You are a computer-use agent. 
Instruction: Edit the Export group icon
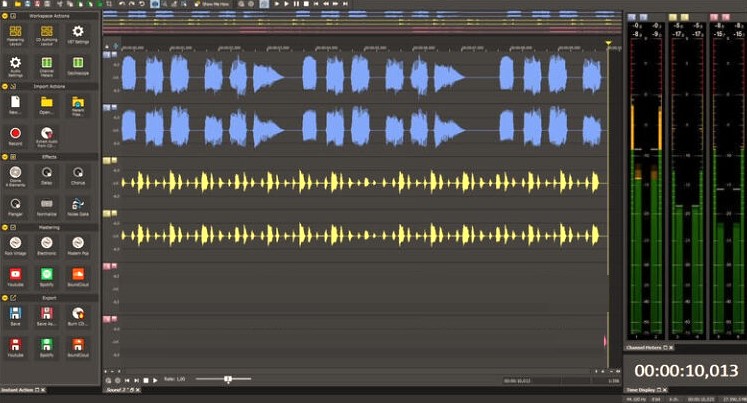13,298
